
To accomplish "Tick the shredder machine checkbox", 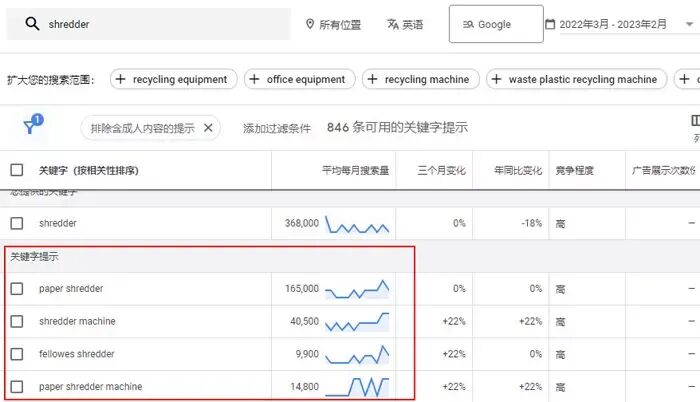I will coord(16,321).
